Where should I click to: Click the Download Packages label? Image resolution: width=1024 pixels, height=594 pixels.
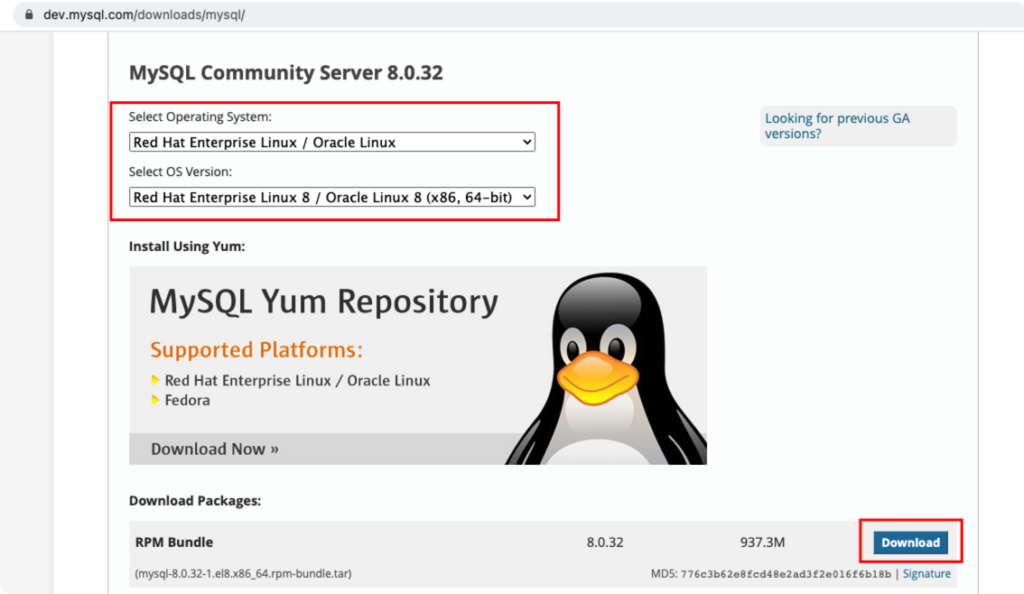pyautogui.click(x=195, y=501)
